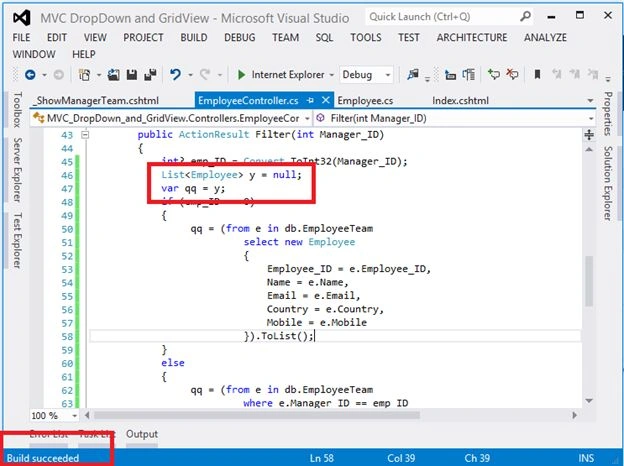Open the Solution Explorer side tab
The width and height of the screenshot is (624, 466).
(x=608, y=183)
